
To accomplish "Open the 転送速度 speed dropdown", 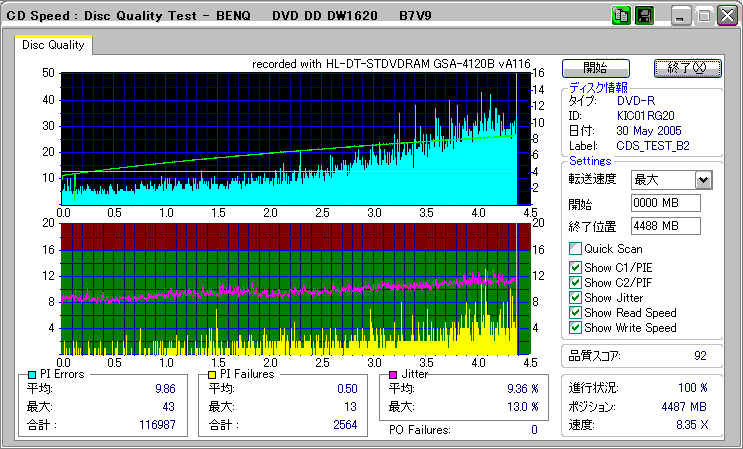I will click(x=703, y=180).
